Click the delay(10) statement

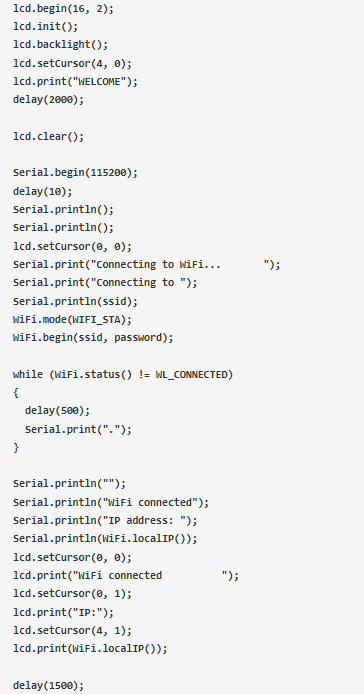tap(43, 191)
